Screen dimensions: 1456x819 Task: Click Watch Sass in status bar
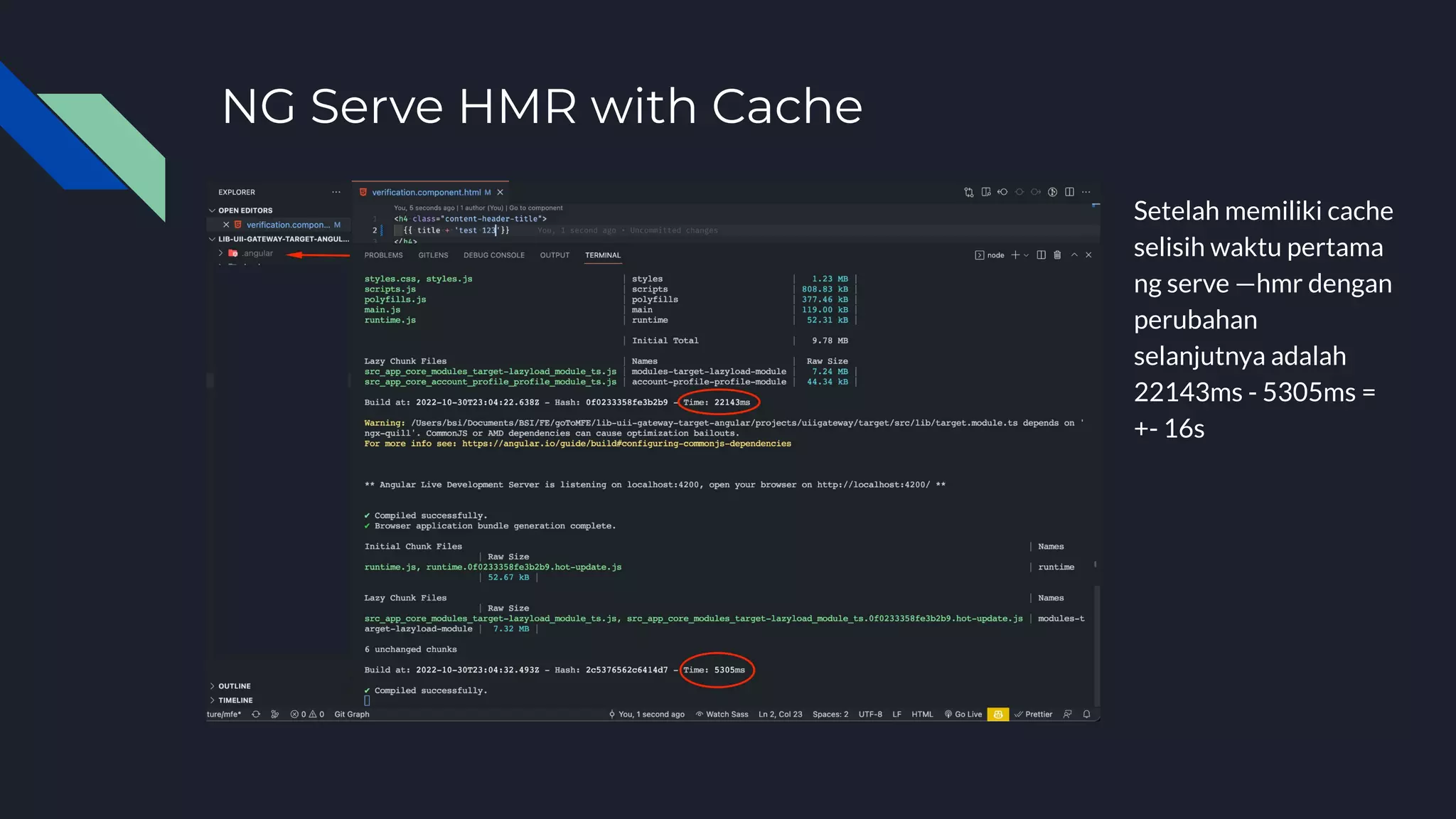pyautogui.click(x=722, y=714)
